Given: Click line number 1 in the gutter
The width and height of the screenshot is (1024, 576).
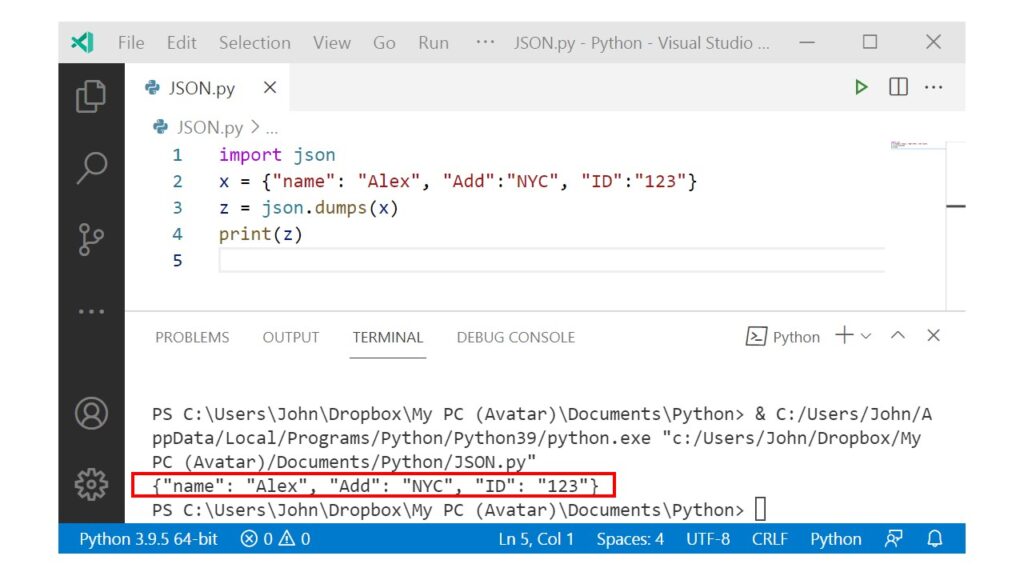Looking at the screenshot, I should click(x=178, y=155).
